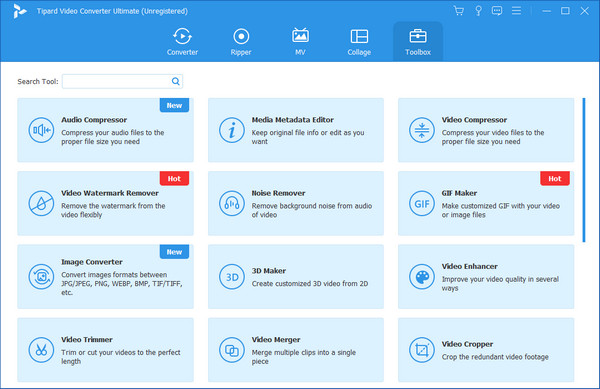Click the Video Enhancer palette icon
This screenshot has width=600, height=389.
pos(422,277)
